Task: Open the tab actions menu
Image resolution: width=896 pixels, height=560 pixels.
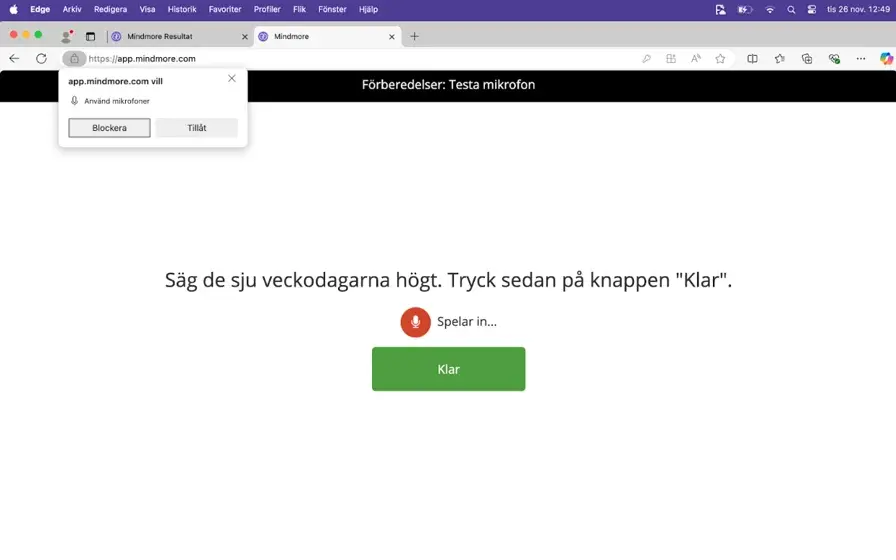Action: pyautogui.click(x=90, y=36)
